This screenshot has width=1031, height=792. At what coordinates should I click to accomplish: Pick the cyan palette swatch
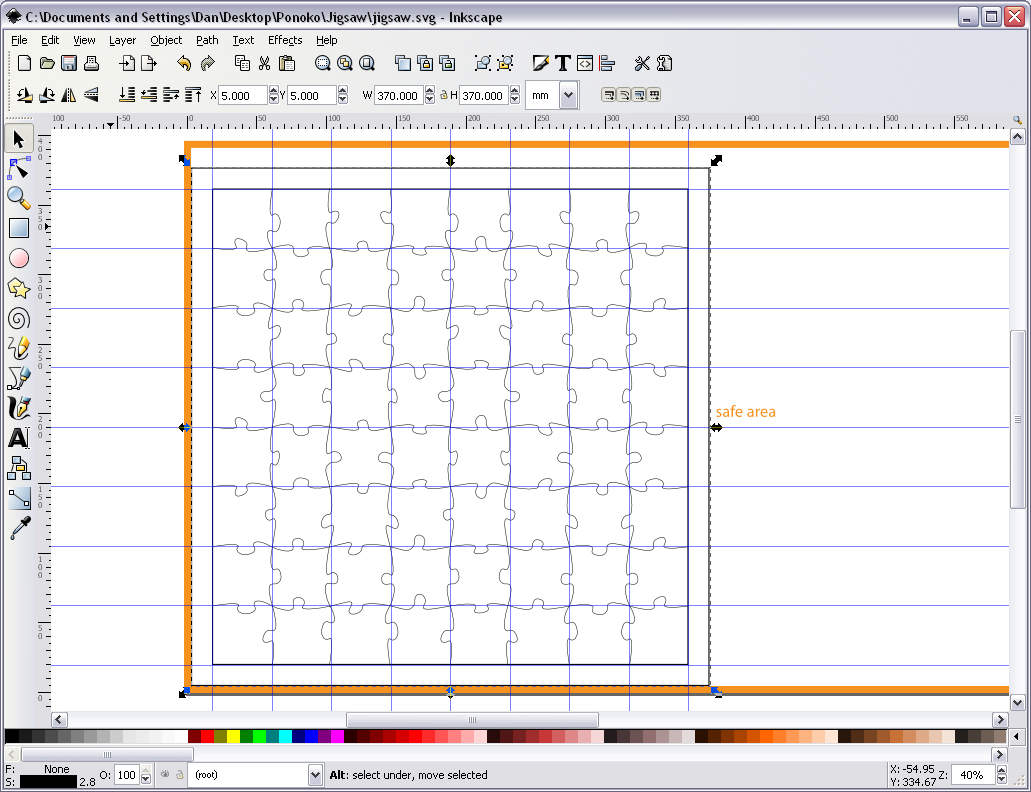tap(285, 736)
